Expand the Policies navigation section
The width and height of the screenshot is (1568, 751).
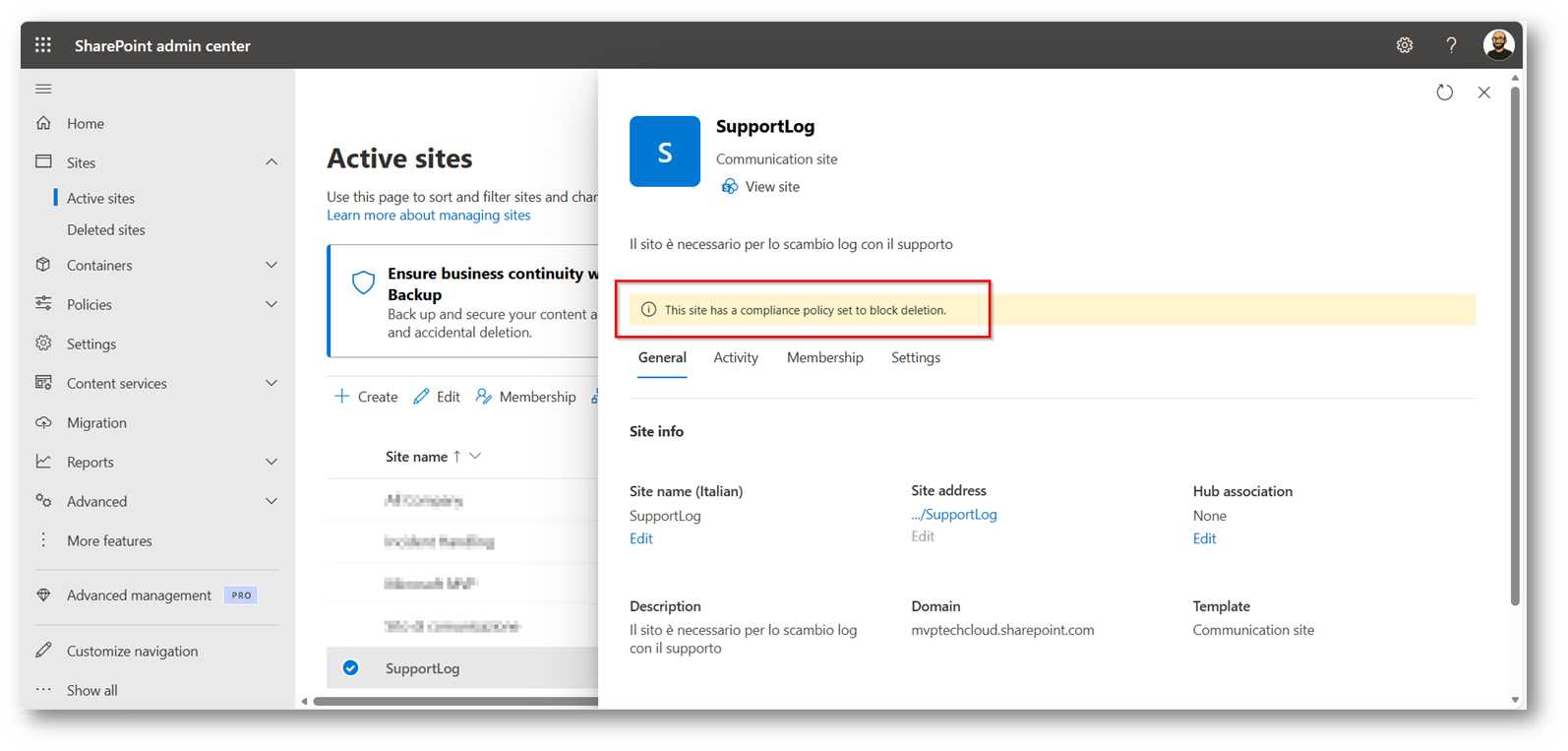click(271, 304)
